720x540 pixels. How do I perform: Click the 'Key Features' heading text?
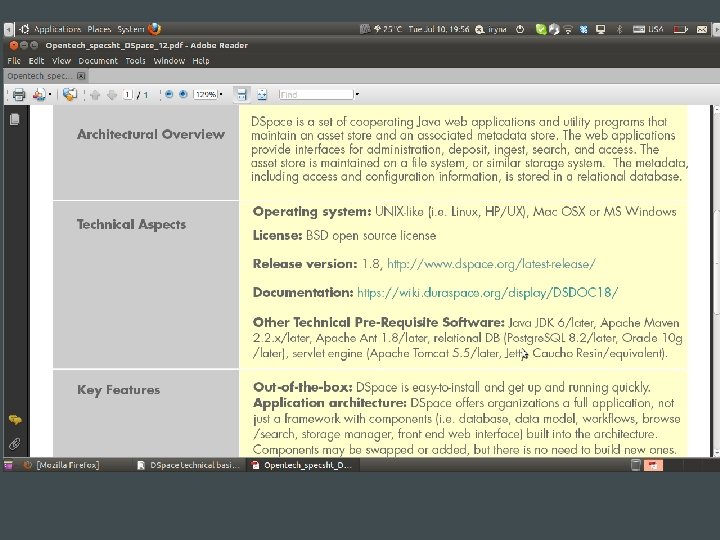[x=118, y=390]
